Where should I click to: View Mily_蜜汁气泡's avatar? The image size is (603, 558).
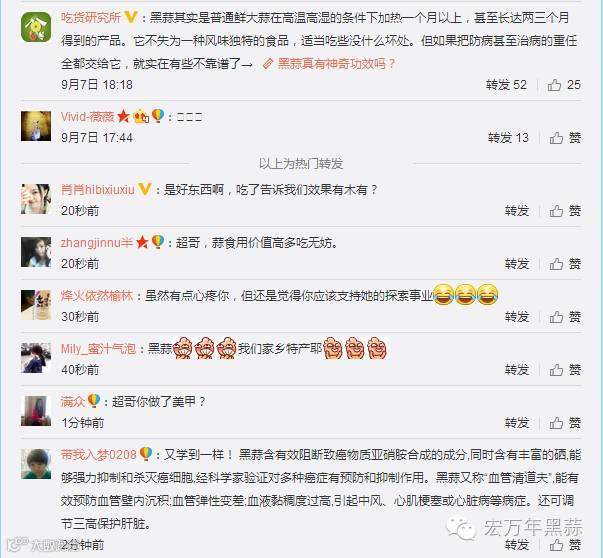[36, 358]
